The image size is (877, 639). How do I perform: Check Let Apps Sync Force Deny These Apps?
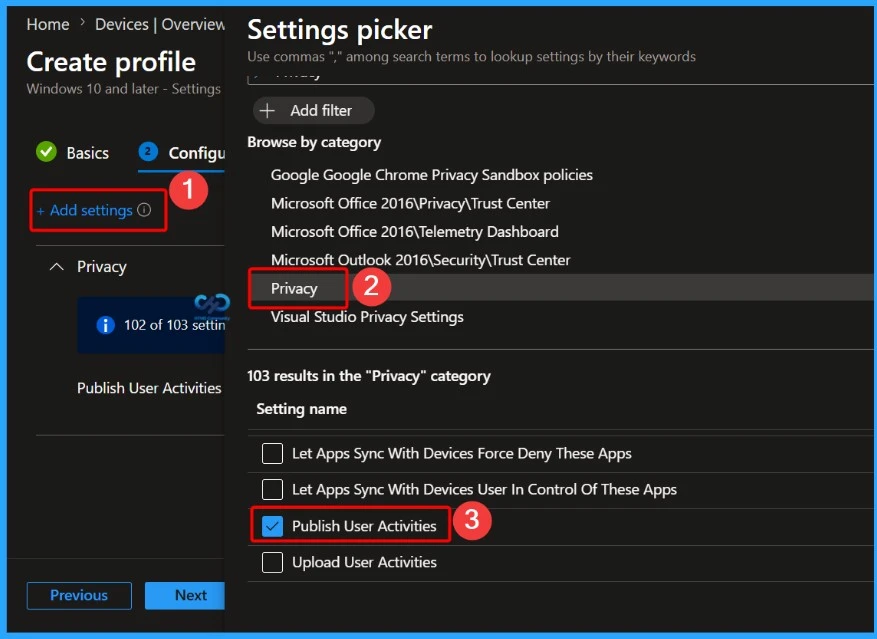pyautogui.click(x=272, y=453)
